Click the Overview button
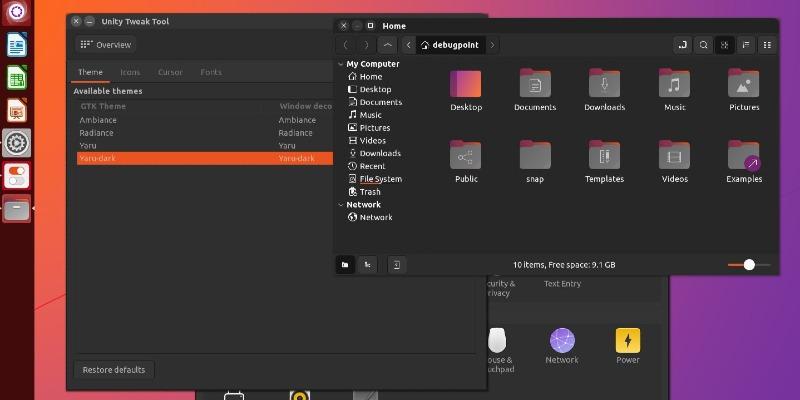 pos(105,45)
